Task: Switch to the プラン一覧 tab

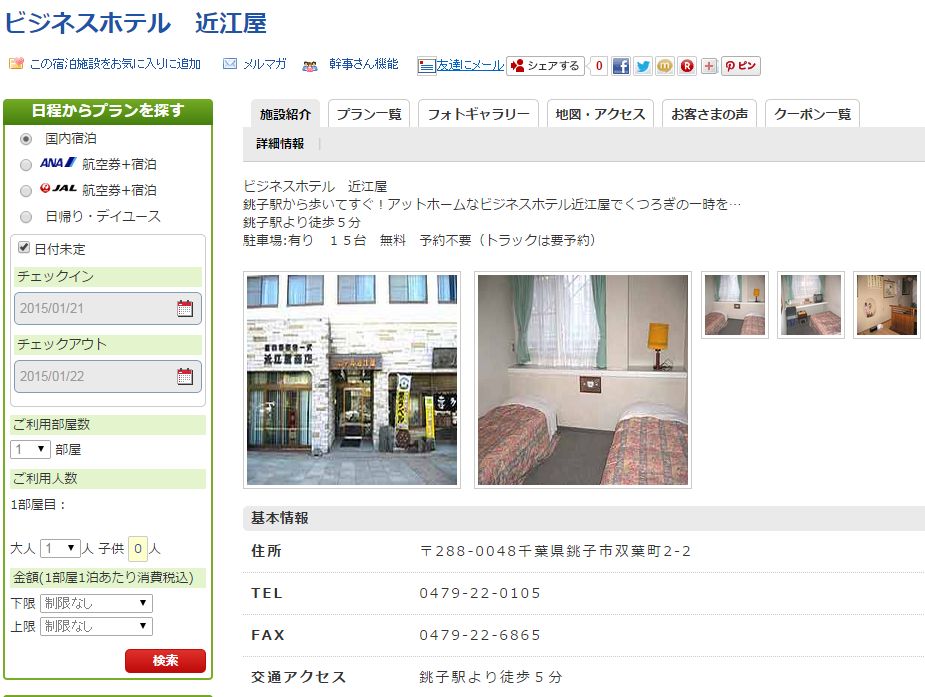Action: click(368, 114)
